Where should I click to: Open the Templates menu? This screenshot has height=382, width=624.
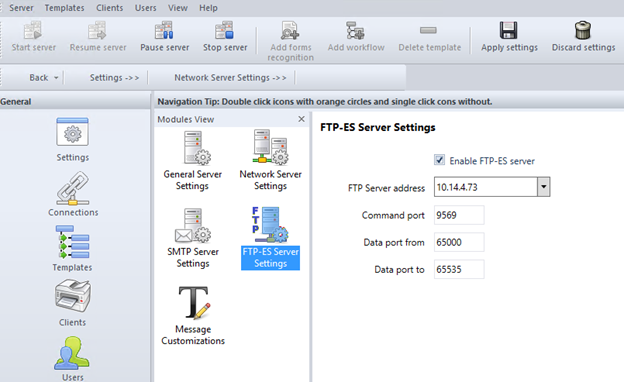point(64,8)
